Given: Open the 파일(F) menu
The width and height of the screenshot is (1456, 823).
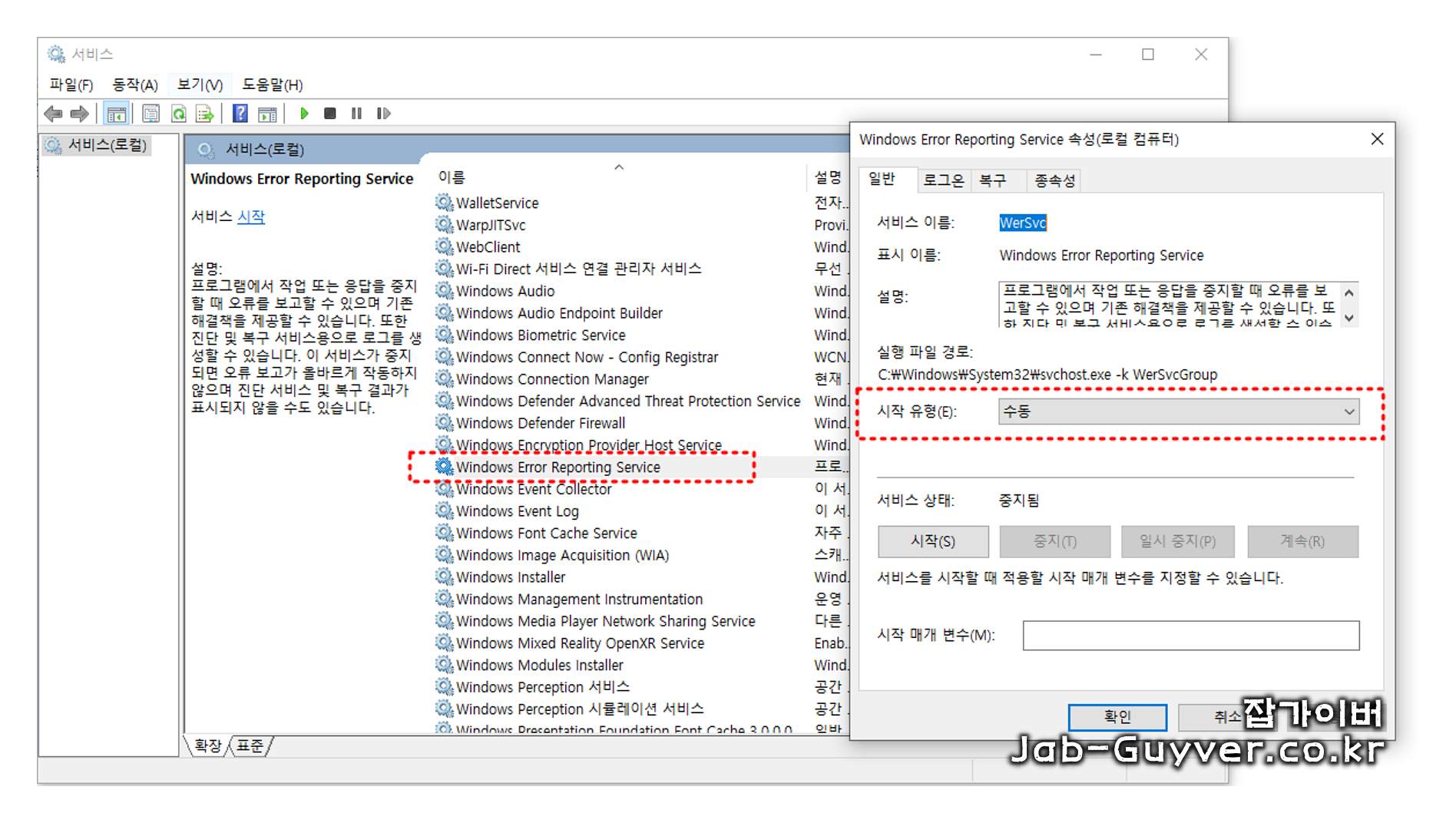Looking at the screenshot, I should [71, 84].
